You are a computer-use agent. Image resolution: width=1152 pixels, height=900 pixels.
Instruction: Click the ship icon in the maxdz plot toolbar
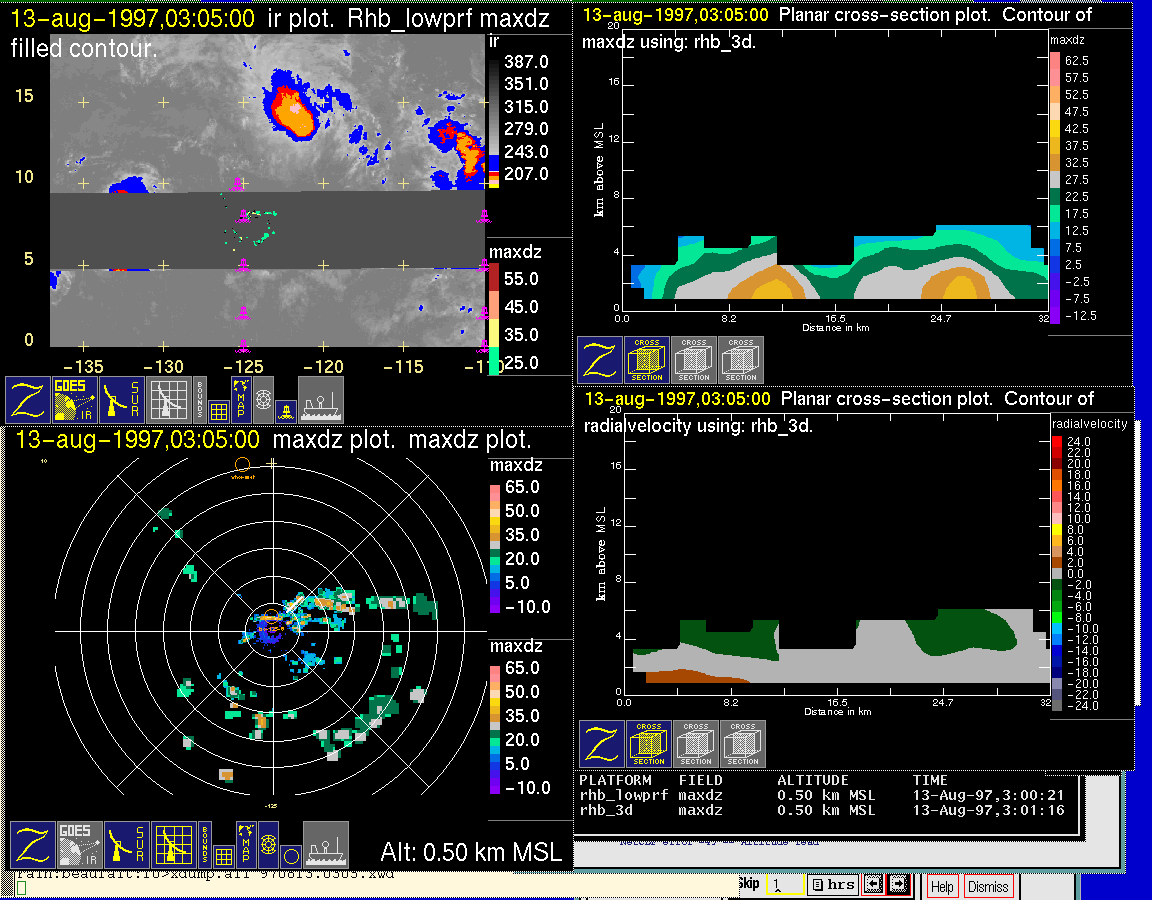(325, 845)
